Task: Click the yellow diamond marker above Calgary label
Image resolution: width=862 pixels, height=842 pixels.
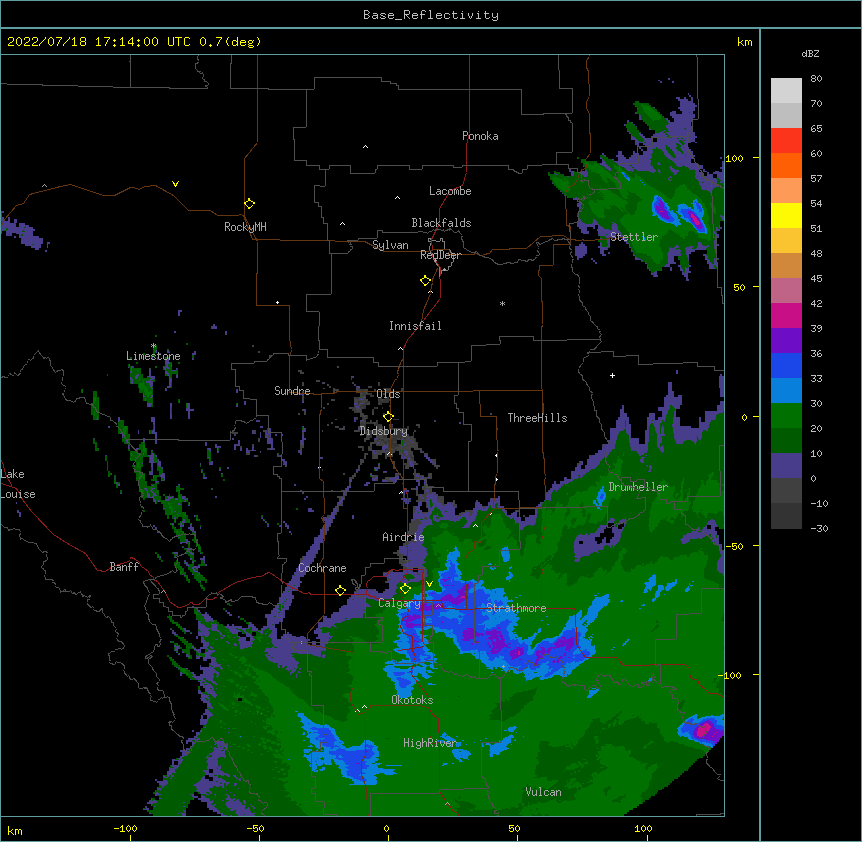Action: point(405,589)
